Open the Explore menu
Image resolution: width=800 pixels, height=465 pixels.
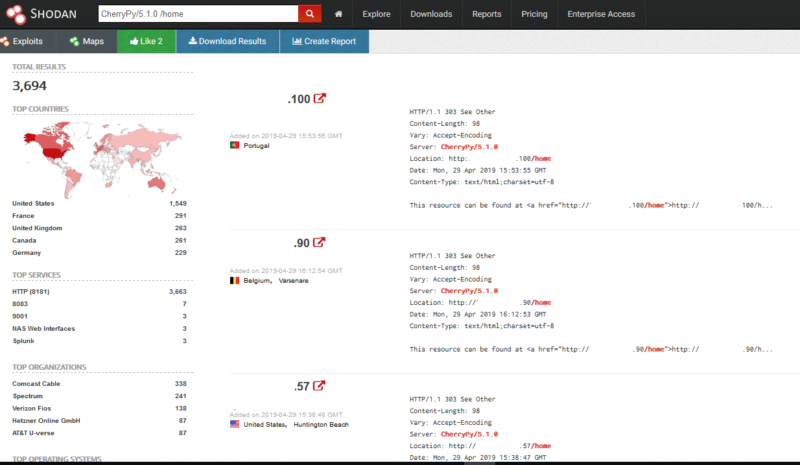(x=377, y=14)
